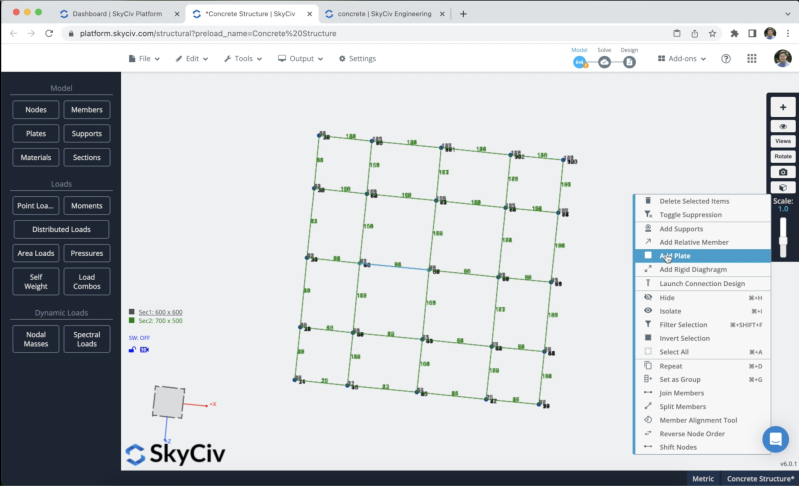Click the plus icon on right toolbar
799x486 pixels.
click(783, 107)
